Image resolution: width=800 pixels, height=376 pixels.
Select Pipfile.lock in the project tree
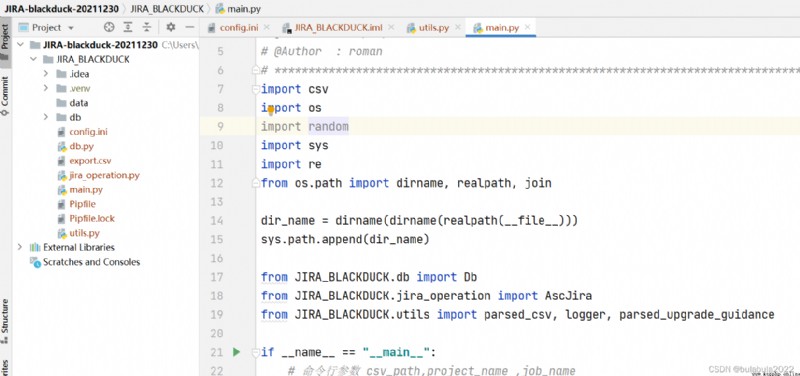coord(92,218)
